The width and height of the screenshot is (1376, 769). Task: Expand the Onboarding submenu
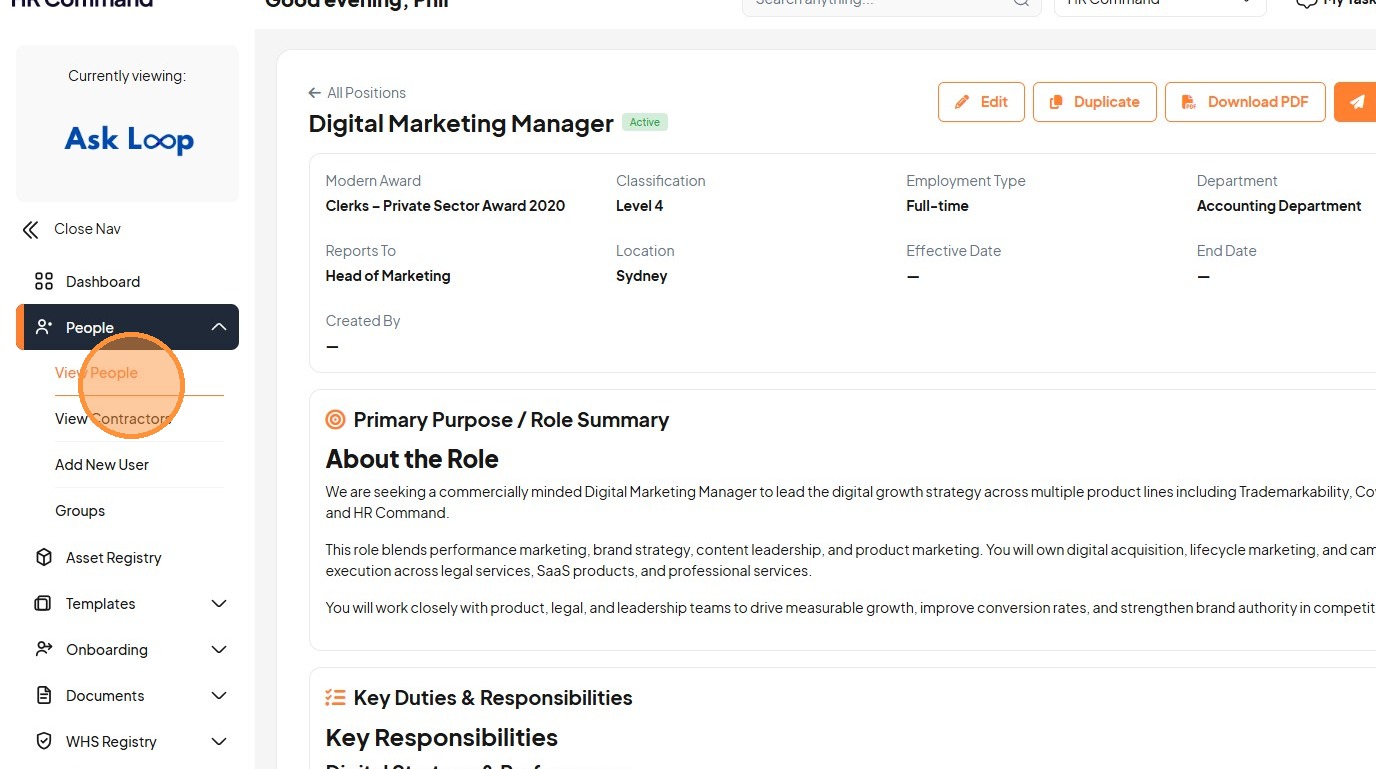point(219,649)
